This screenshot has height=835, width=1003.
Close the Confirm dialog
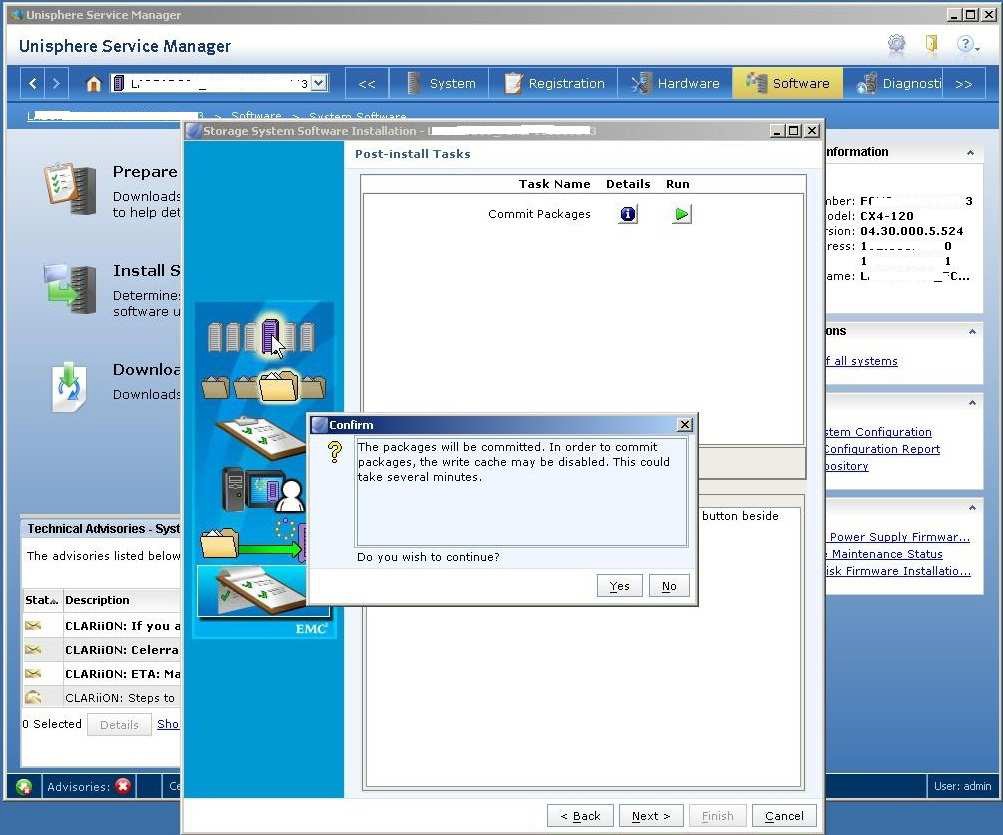click(x=684, y=424)
